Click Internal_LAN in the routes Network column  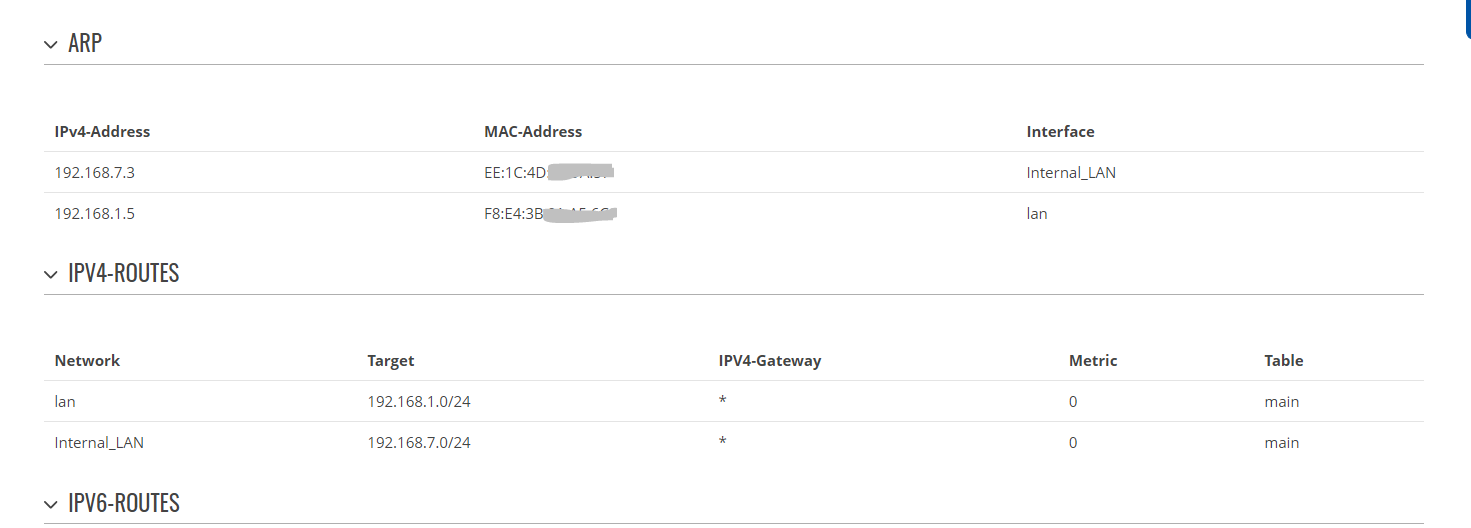click(x=99, y=443)
